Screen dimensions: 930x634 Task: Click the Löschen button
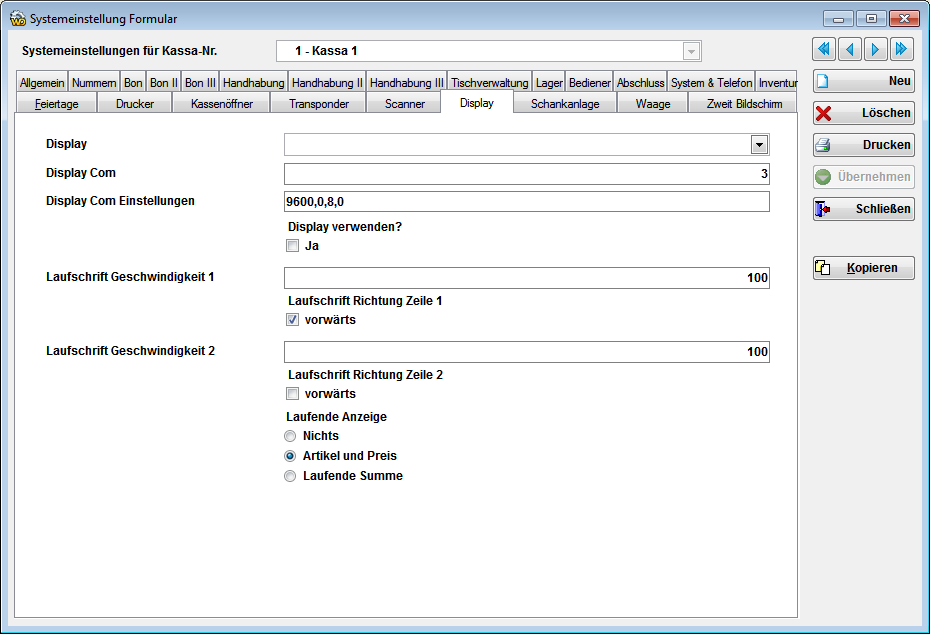tap(864, 113)
